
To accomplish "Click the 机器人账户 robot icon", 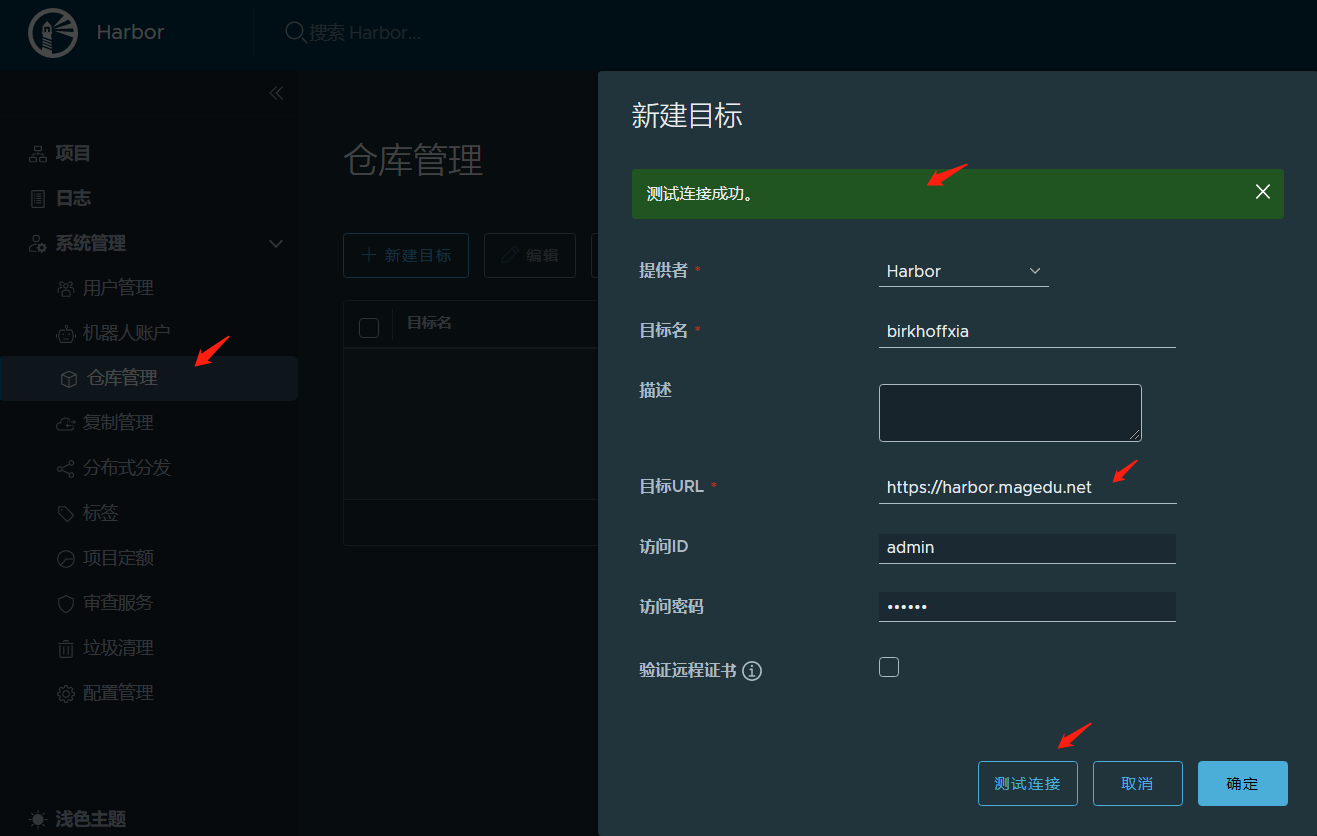I will pyautogui.click(x=66, y=334).
